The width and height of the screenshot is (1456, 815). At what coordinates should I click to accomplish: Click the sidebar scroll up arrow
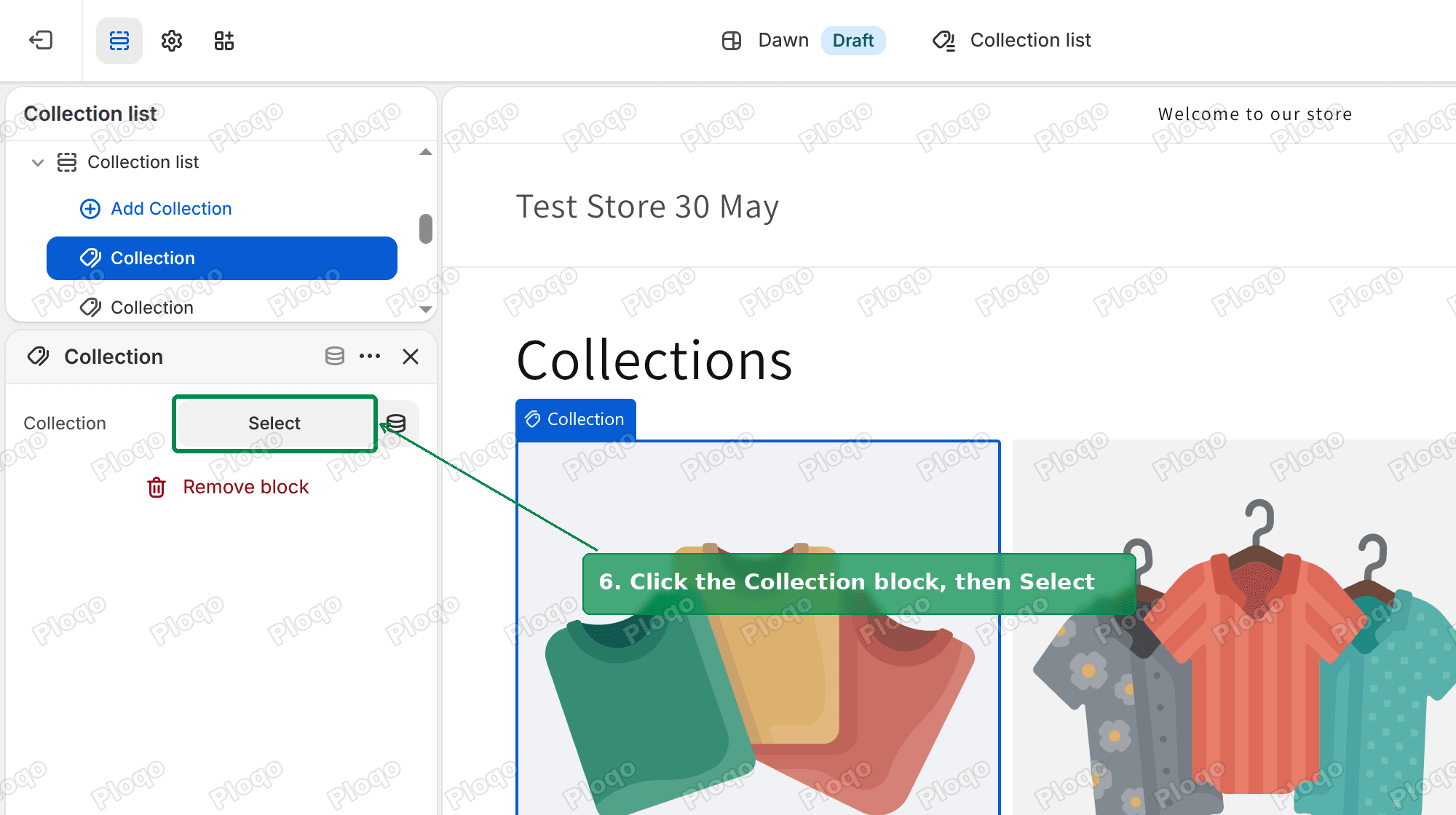click(x=426, y=152)
